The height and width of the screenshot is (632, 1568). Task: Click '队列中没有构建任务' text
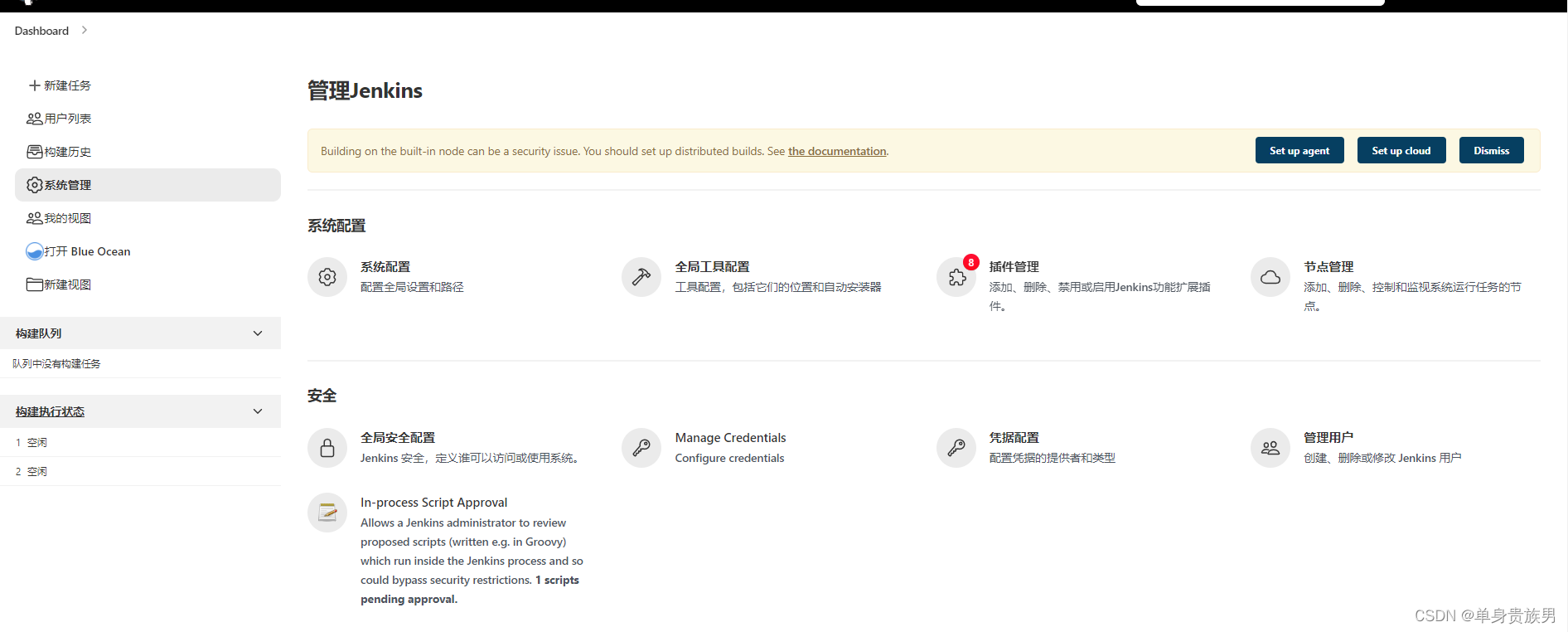point(56,364)
